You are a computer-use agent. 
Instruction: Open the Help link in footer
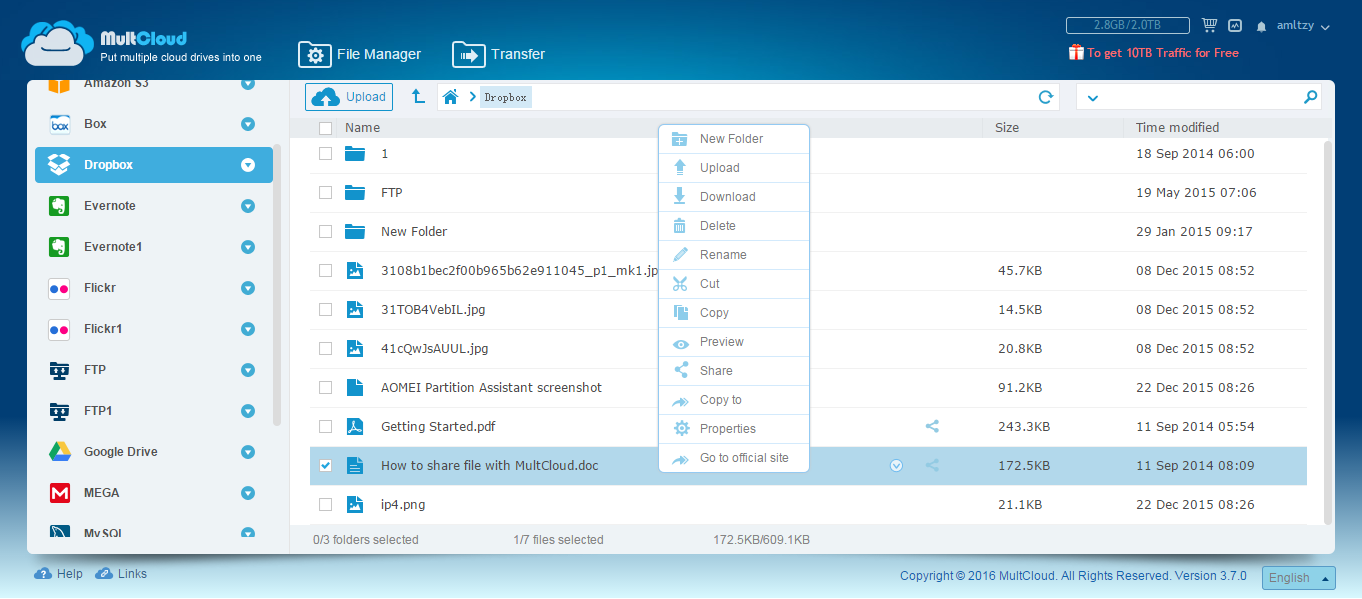point(59,574)
